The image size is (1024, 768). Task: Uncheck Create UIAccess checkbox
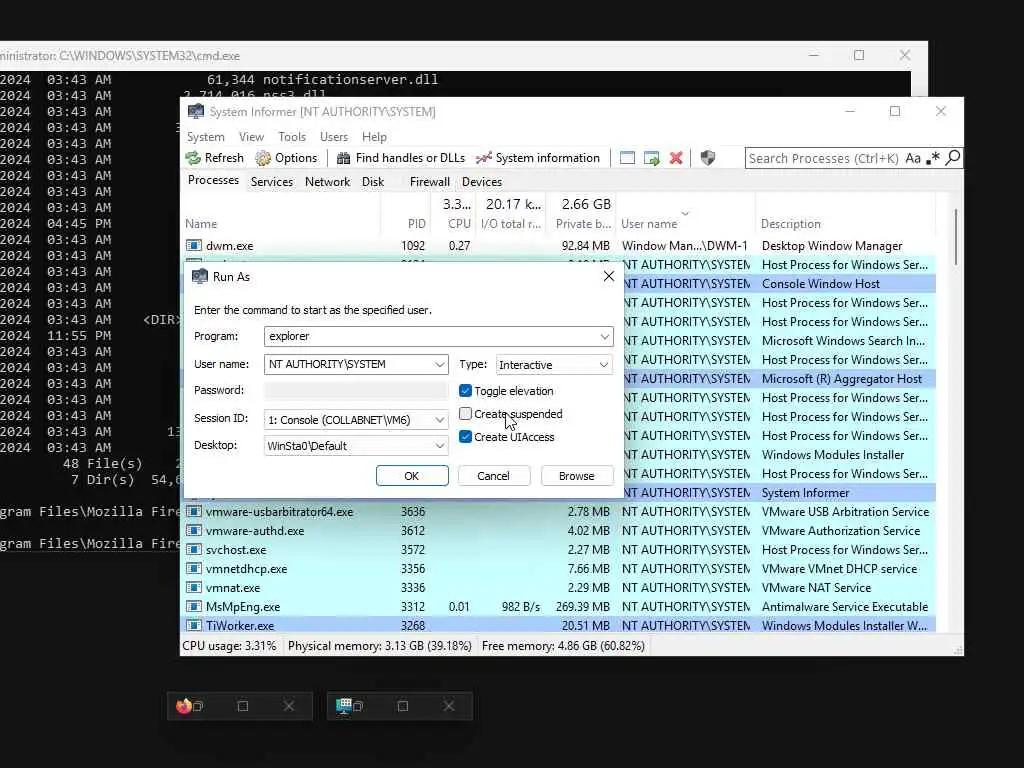(x=465, y=437)
